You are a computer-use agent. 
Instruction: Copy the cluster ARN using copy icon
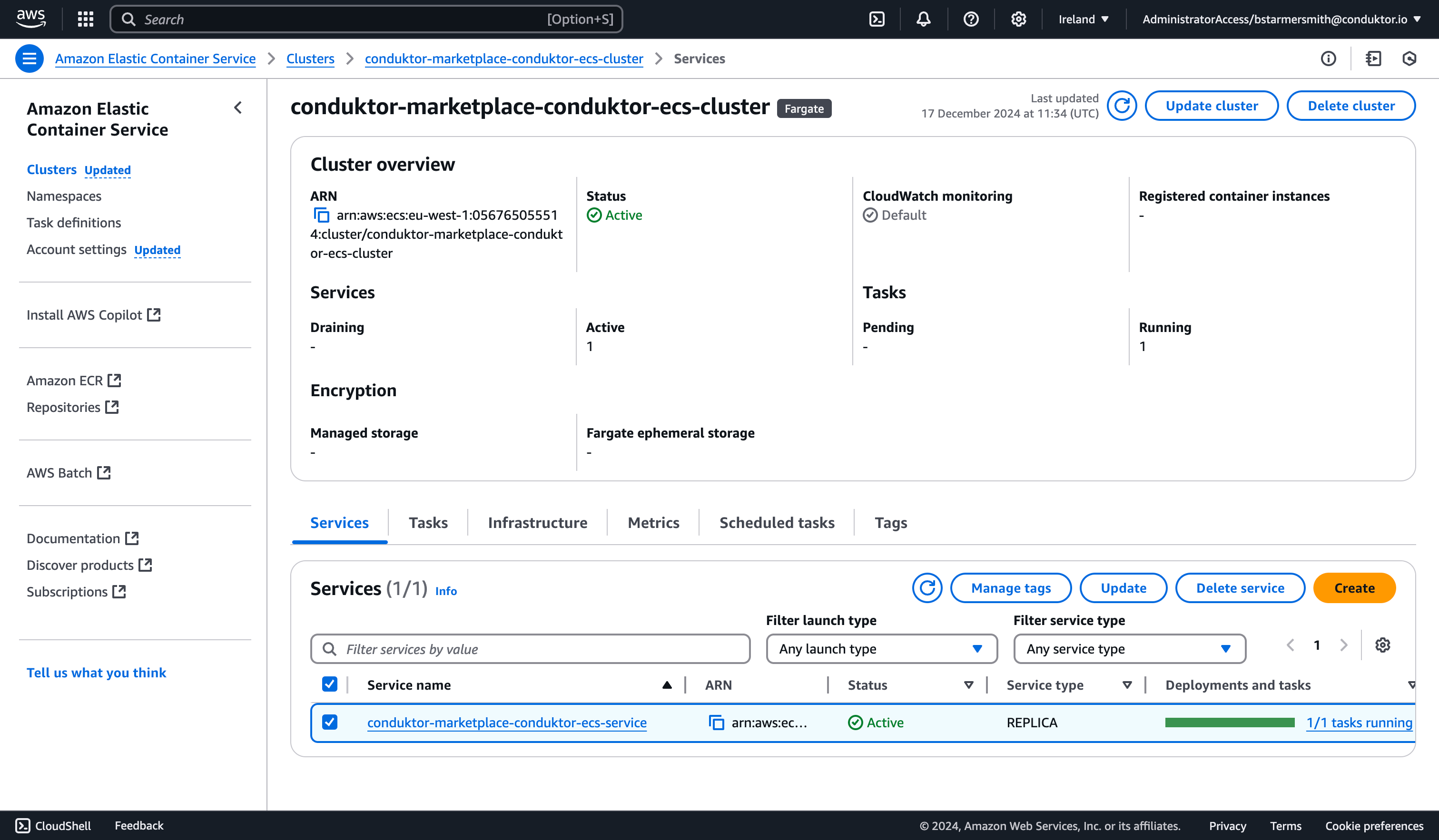point(322,215)
